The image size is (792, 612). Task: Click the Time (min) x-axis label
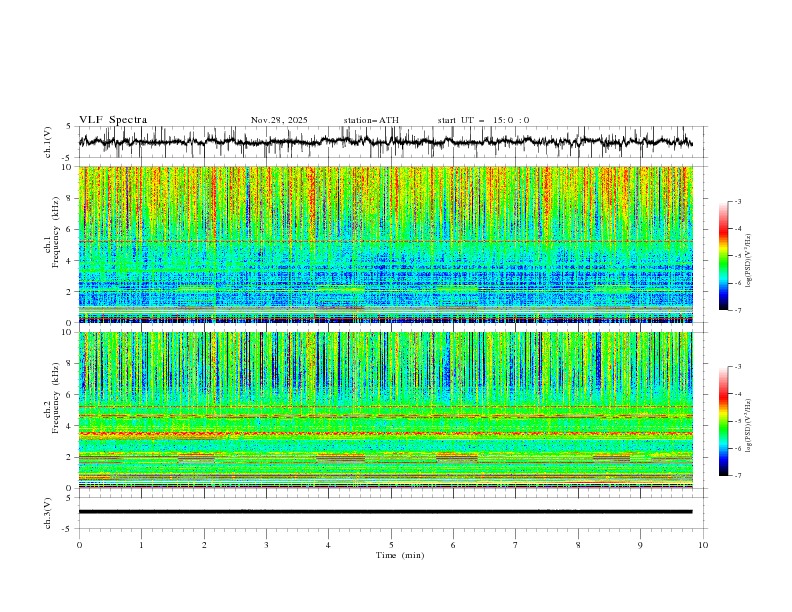point(399,554)
